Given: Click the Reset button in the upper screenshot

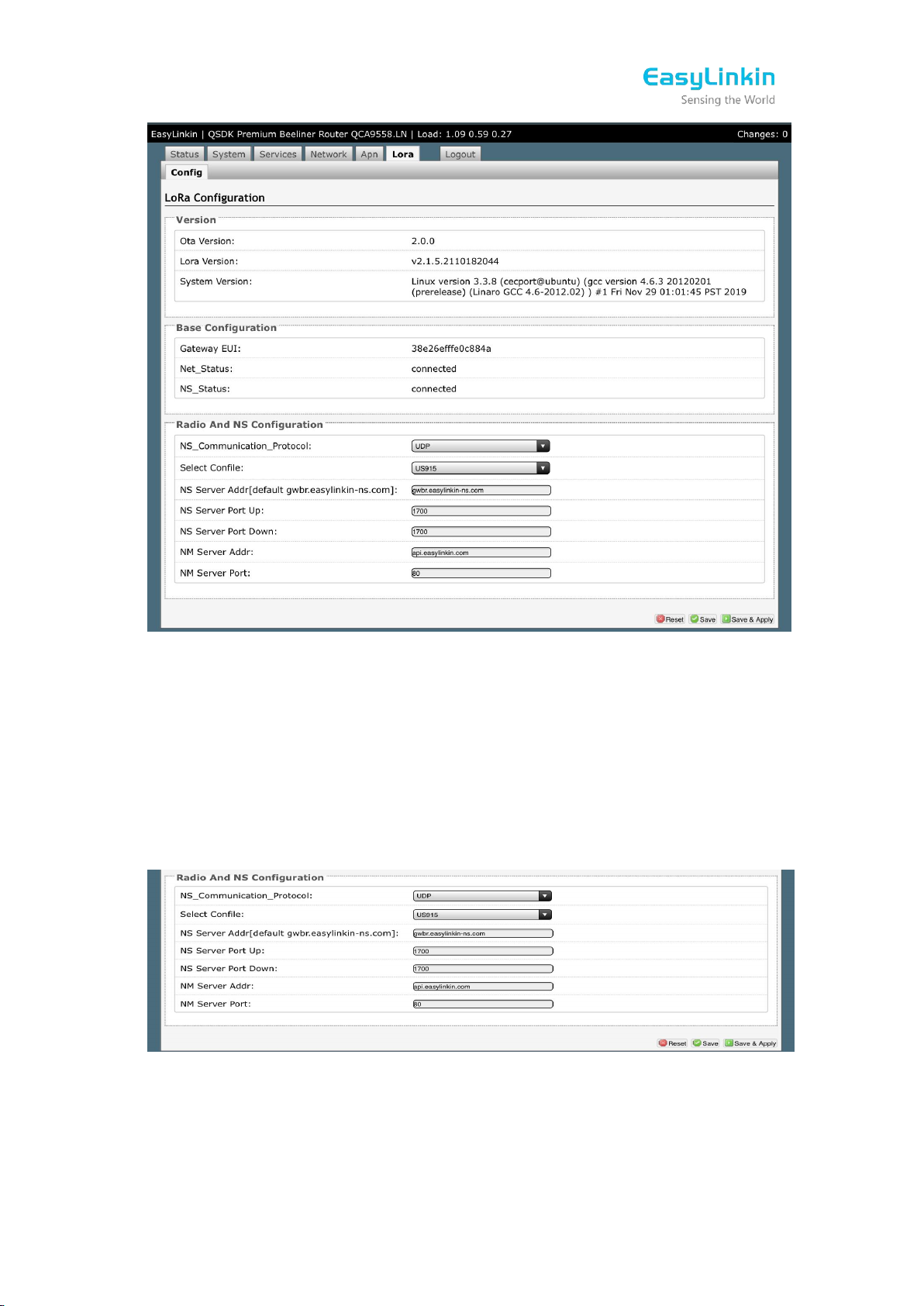Looking at the screenshot, I should (670, 619).
